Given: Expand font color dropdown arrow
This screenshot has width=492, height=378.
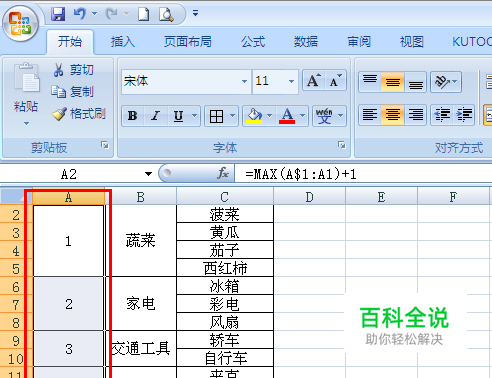Looking at the screenshot, I should [302, 116].
